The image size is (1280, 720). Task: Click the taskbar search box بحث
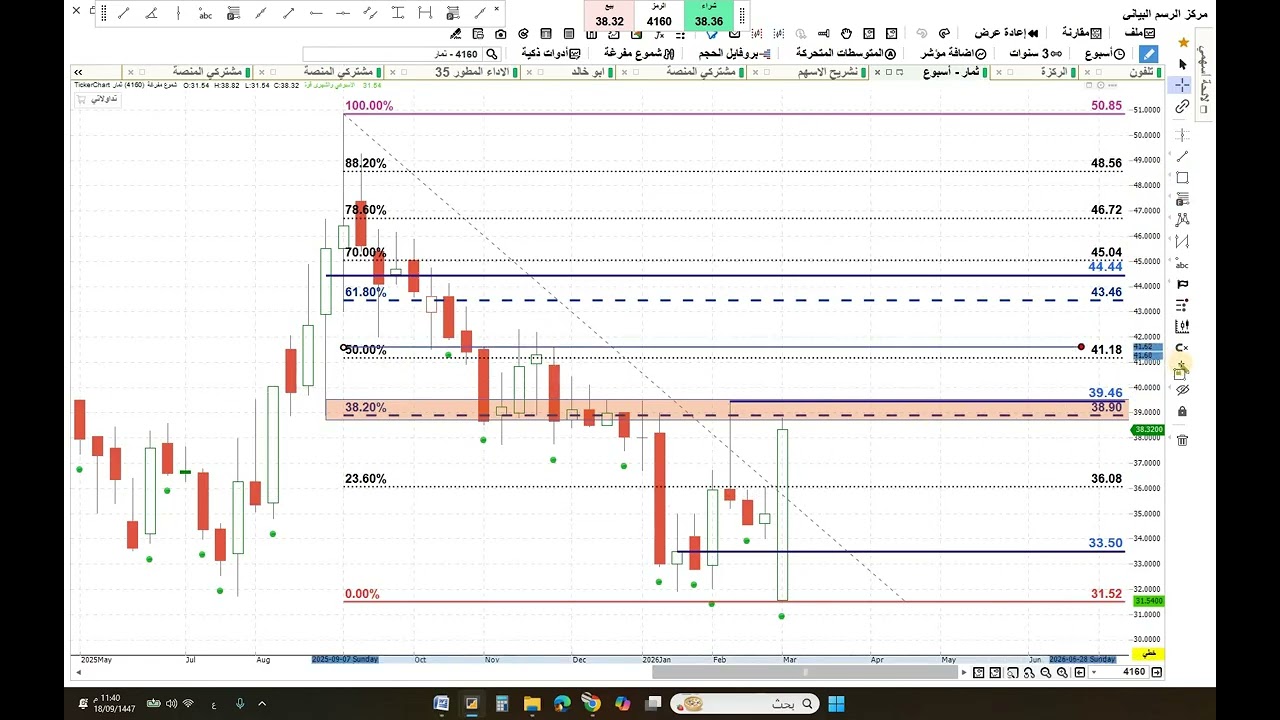point(745,704)
